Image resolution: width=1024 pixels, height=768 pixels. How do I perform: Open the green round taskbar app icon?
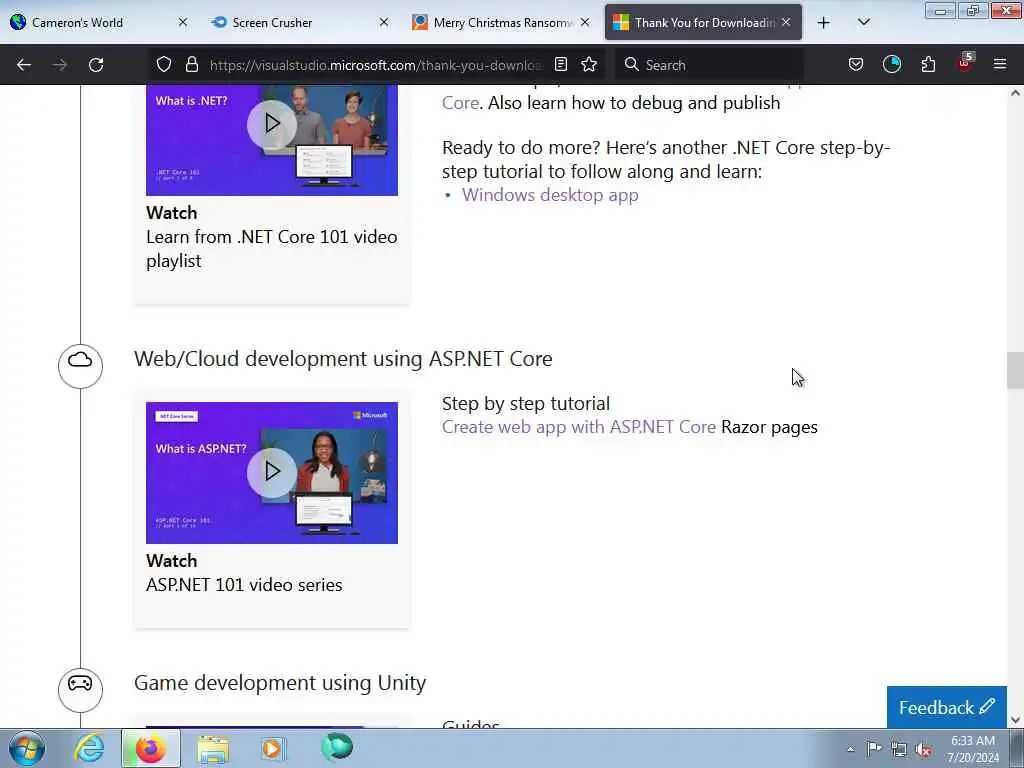tap(337, 748)
